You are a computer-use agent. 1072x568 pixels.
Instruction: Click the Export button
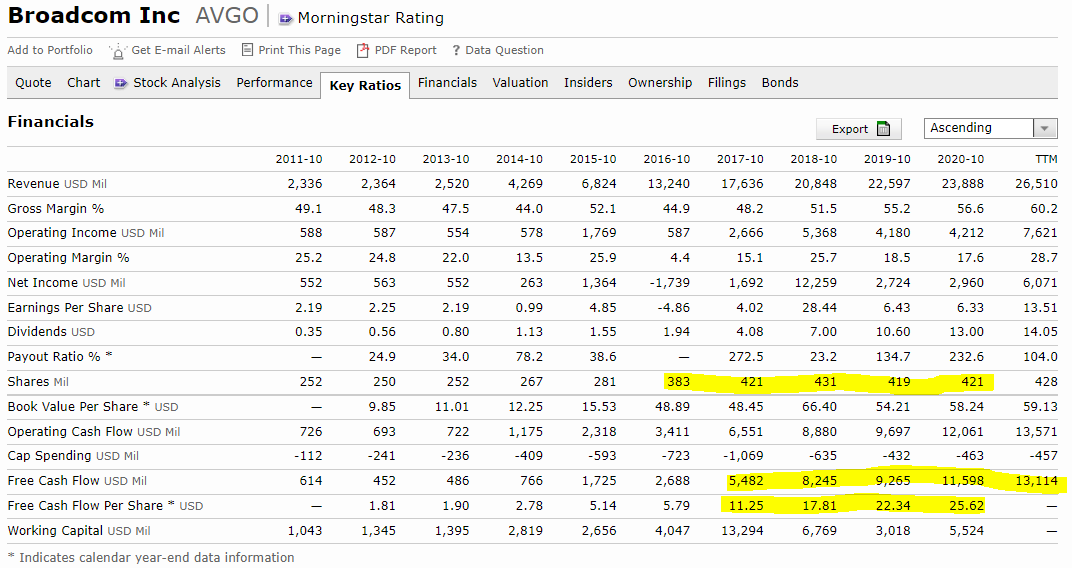pos(859,129)
